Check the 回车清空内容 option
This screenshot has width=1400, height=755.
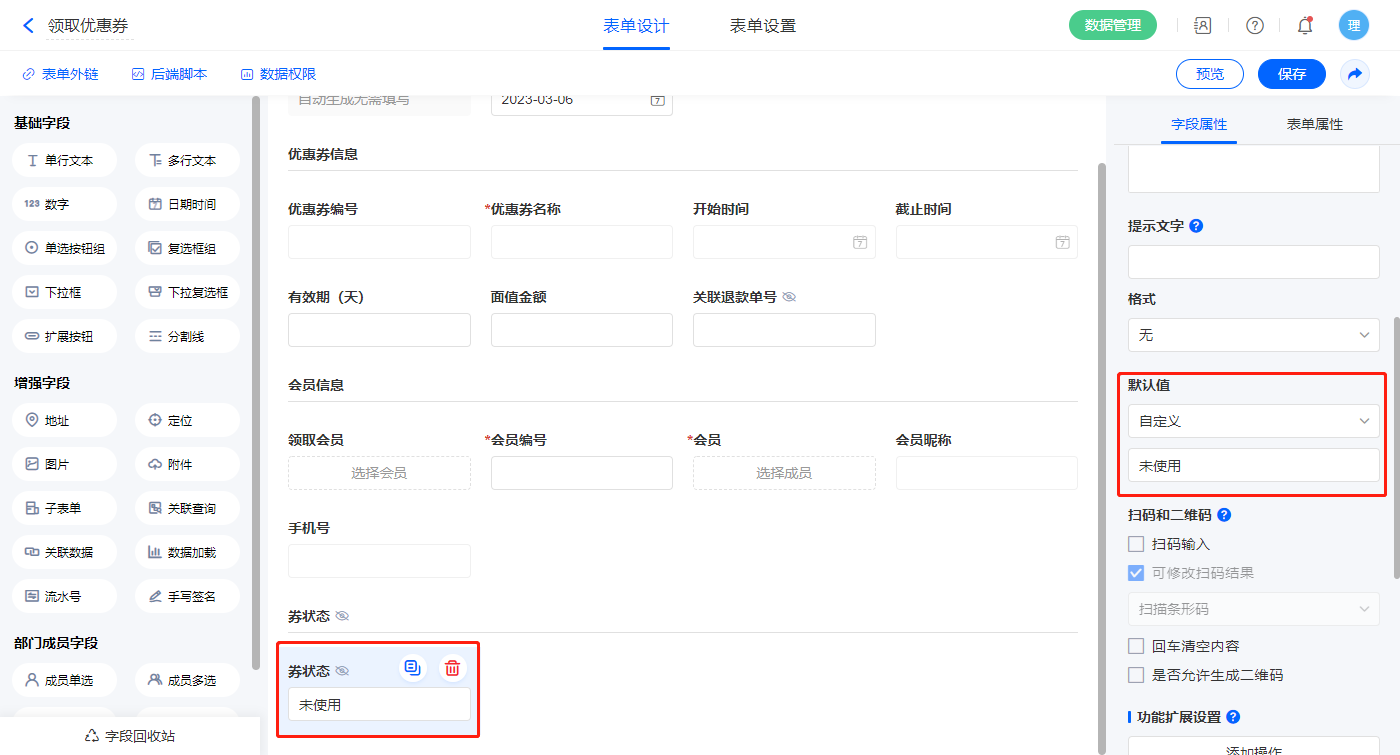pyautogui.click(x=1136, y=646)
